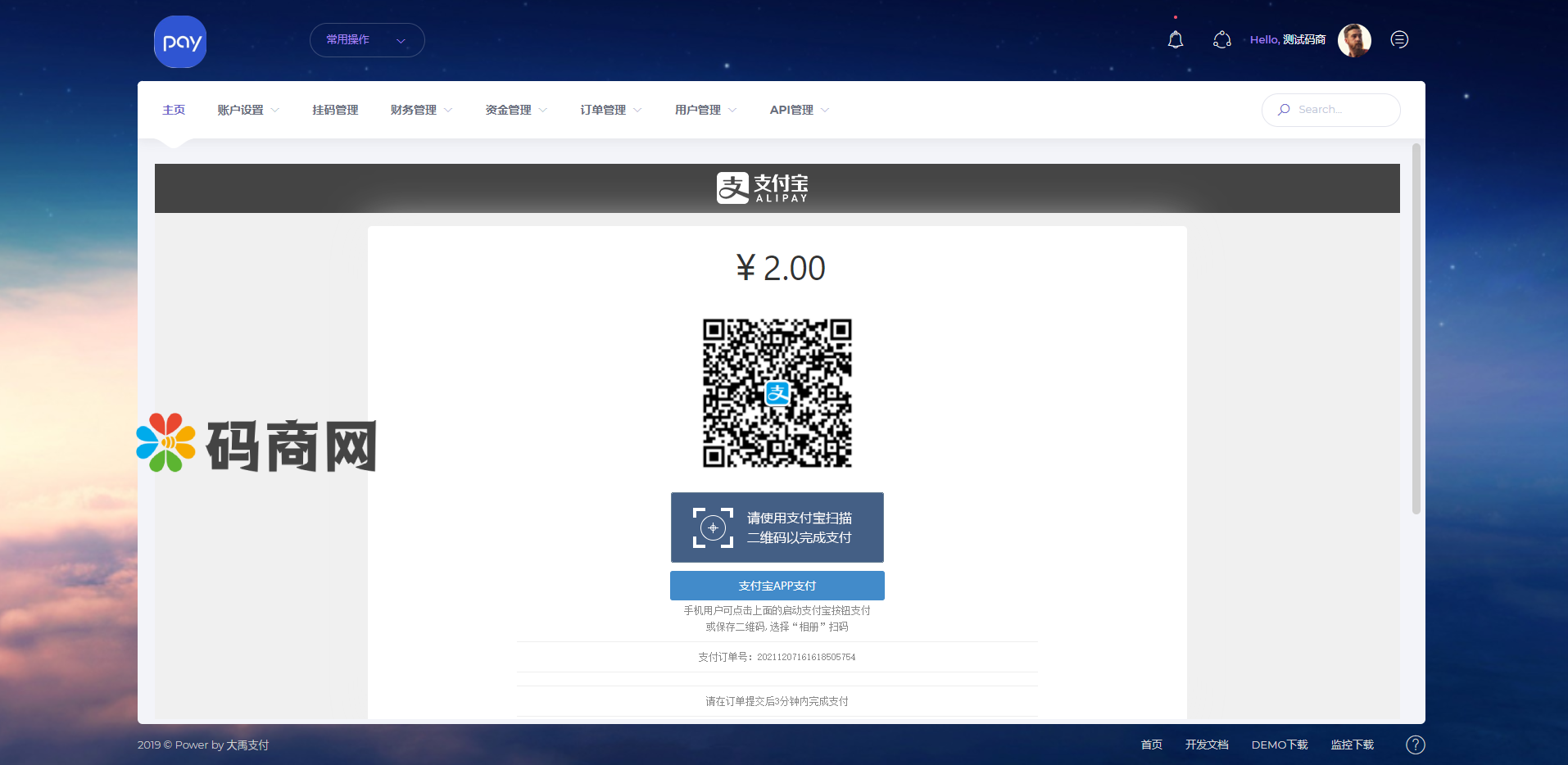This screenshot has height=765, width=1568.
Task: Click the blue pay logo icon
Action: click(x=180, y=42)
